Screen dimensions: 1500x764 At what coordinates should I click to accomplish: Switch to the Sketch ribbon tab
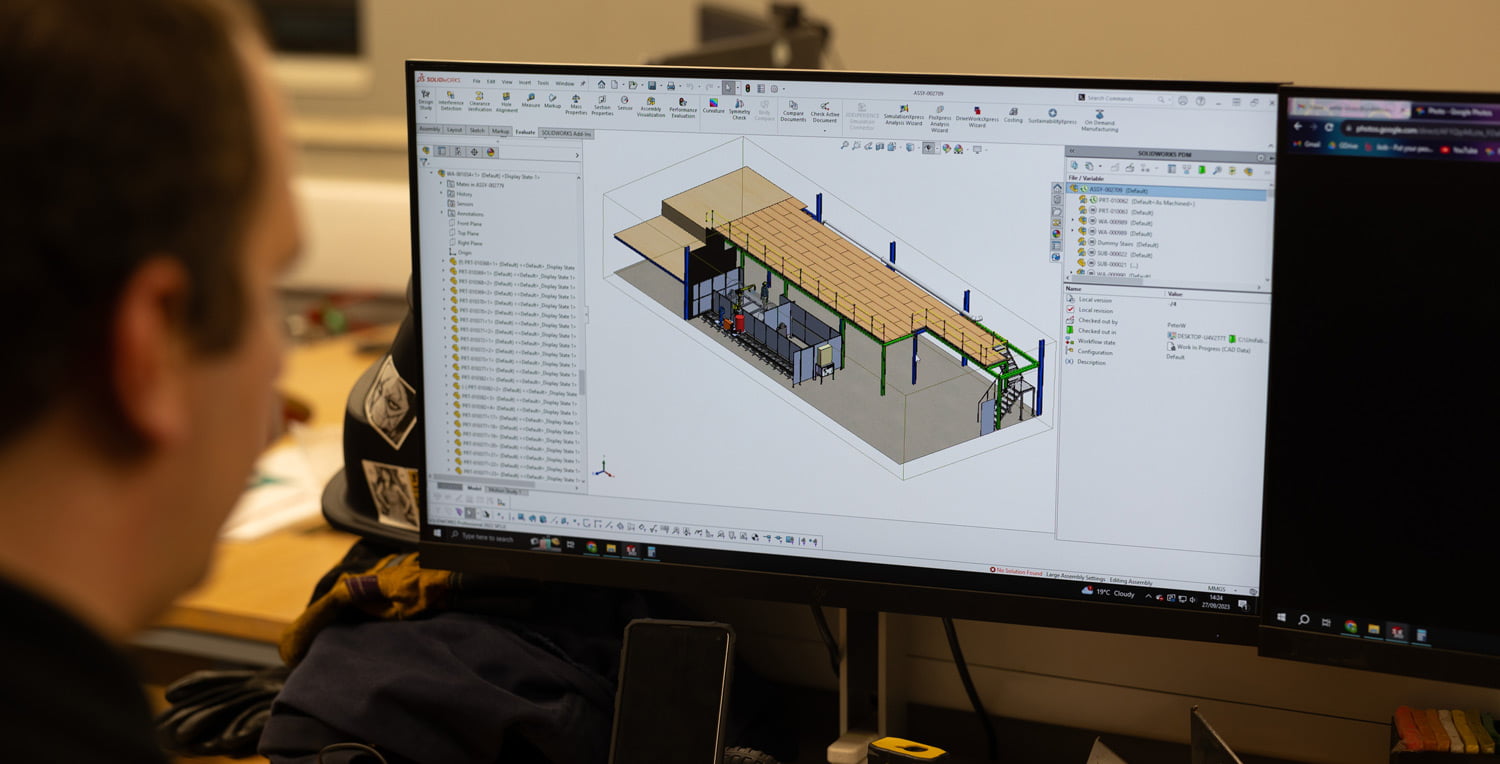(477, 130)
